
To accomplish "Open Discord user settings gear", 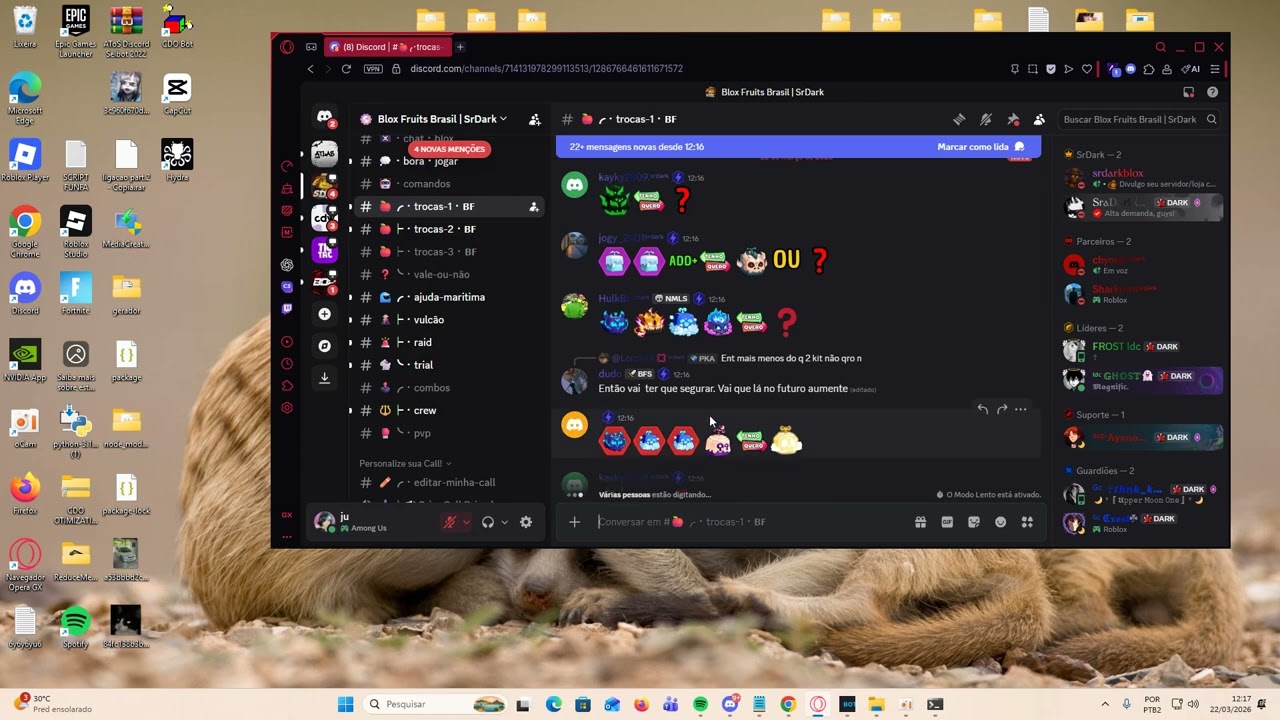I will tap(526, 522).
